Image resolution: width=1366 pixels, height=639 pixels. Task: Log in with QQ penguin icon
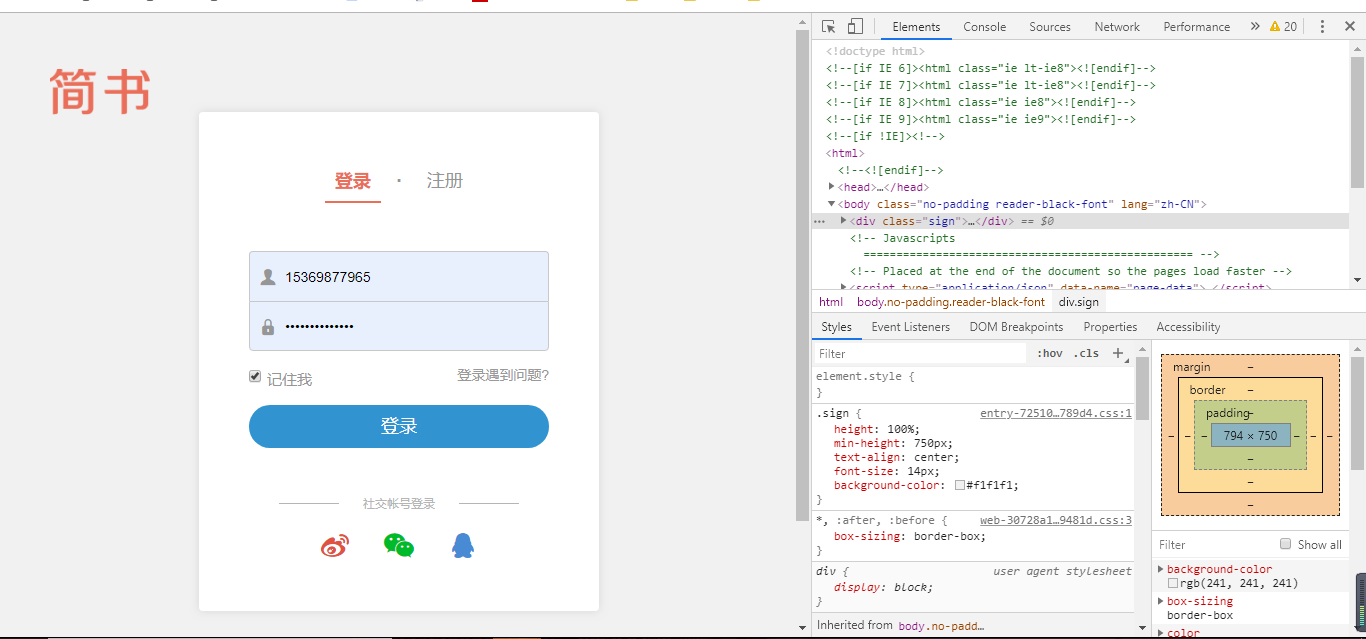coord(462,545)
